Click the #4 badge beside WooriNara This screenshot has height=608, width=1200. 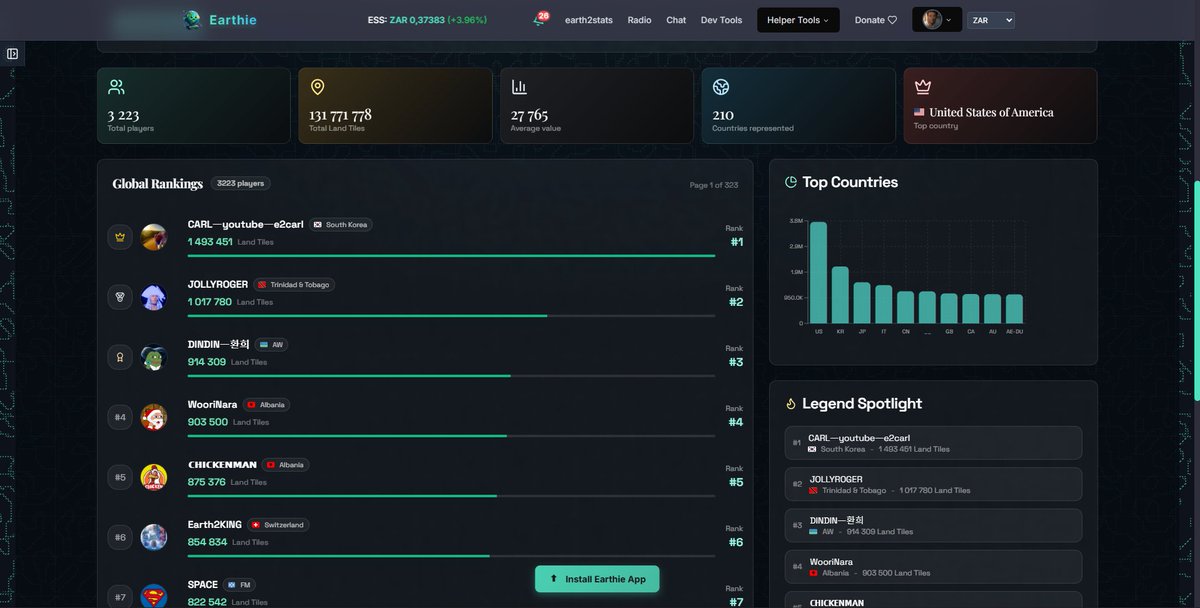click(x=120, y=417)
